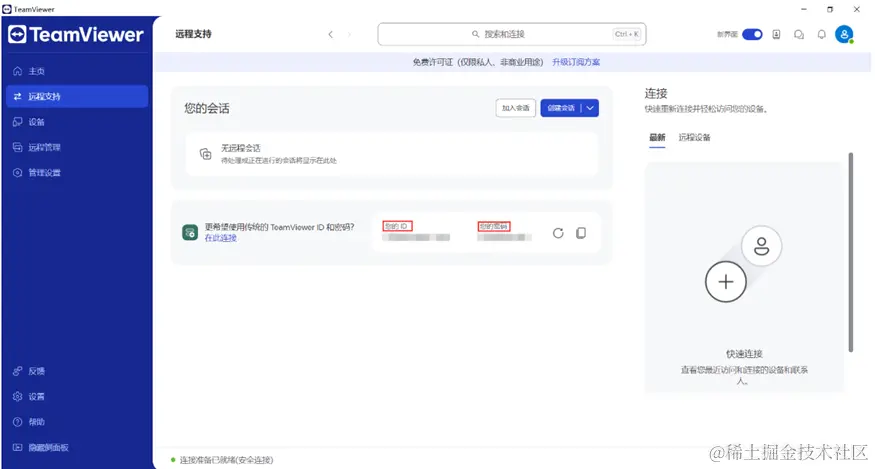
Task: Click the 无远程会话 session icon
Action: pyautogui.click(x=205, y=154)
